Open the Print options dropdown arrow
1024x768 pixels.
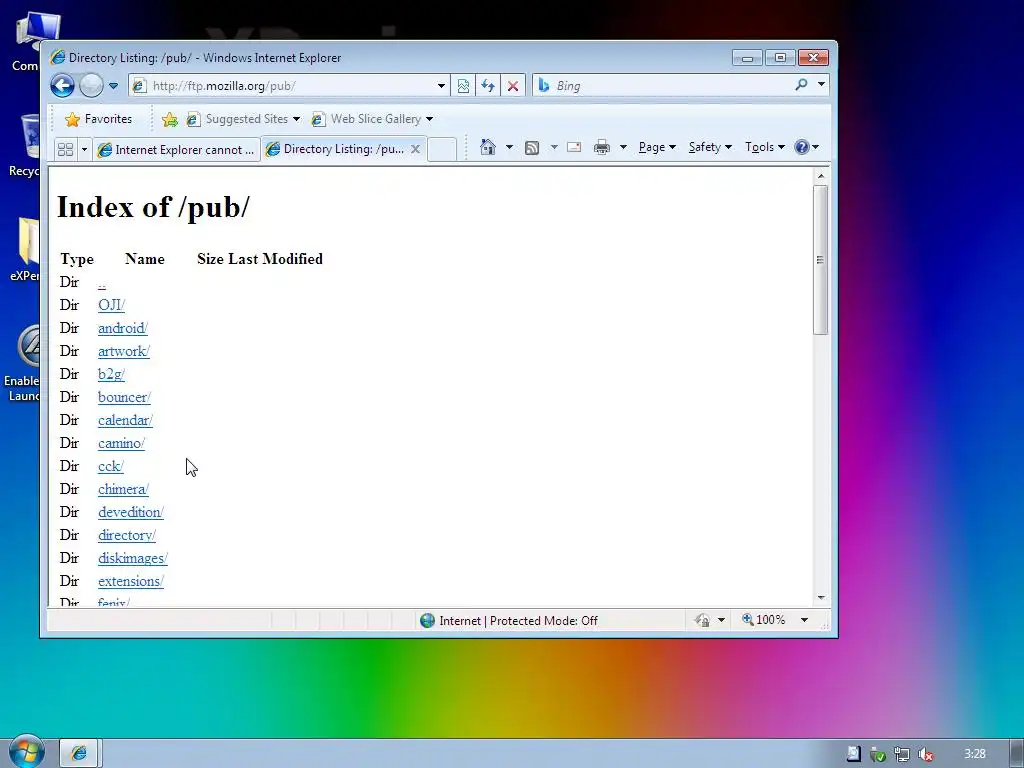tap(623, 147)
